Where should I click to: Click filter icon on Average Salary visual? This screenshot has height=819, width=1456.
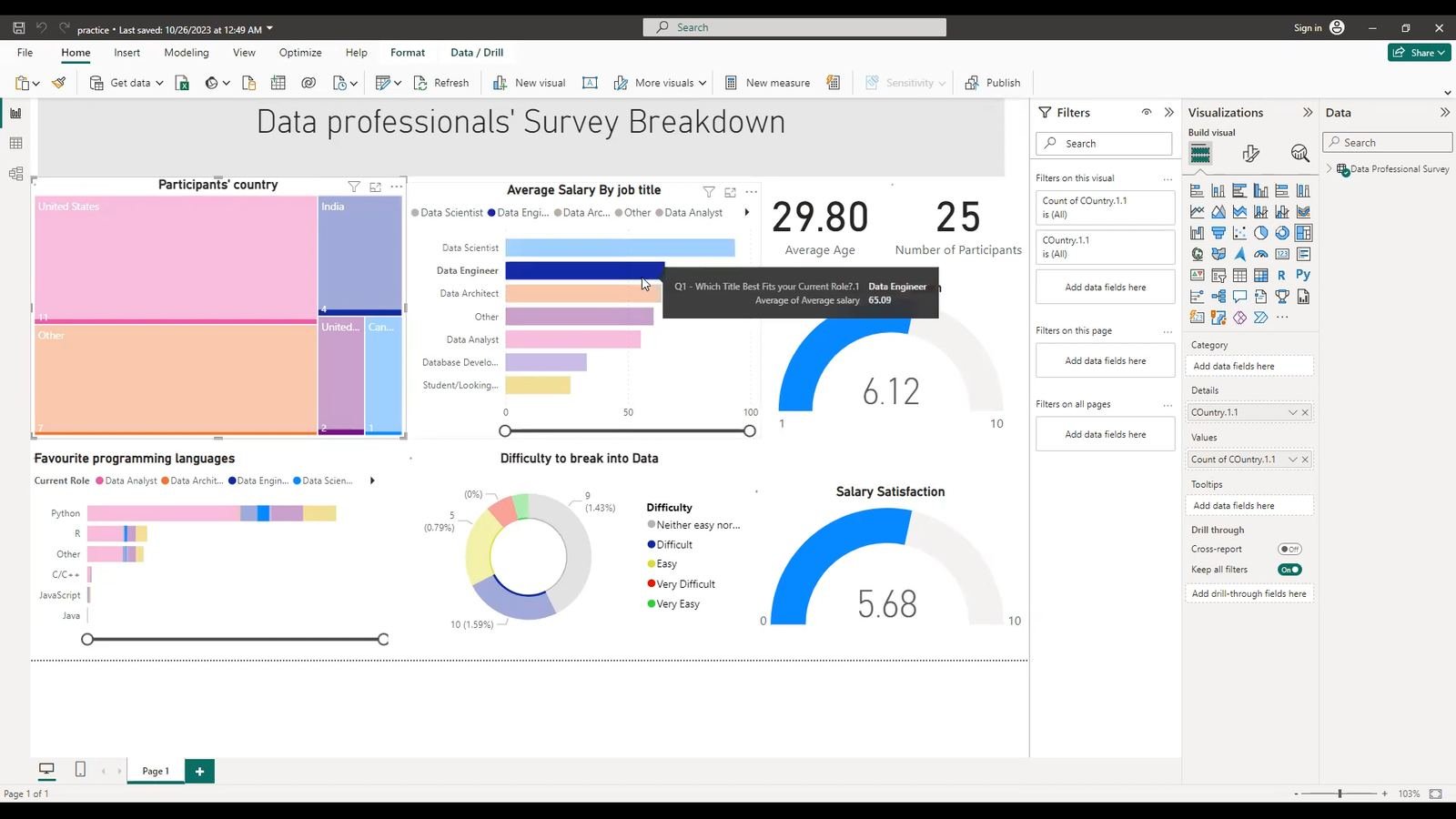709,192
